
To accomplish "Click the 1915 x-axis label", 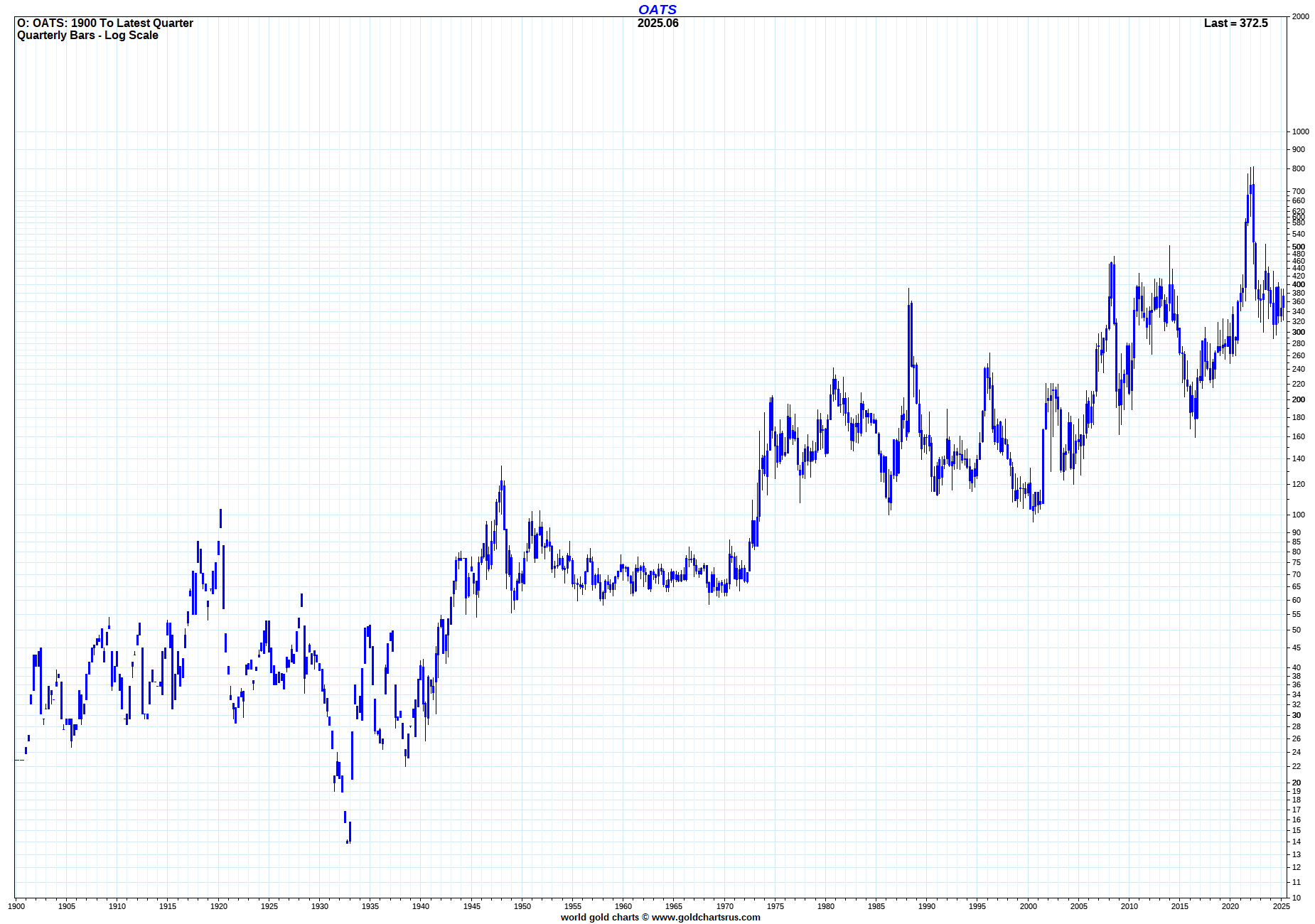I will click(168, 906).
